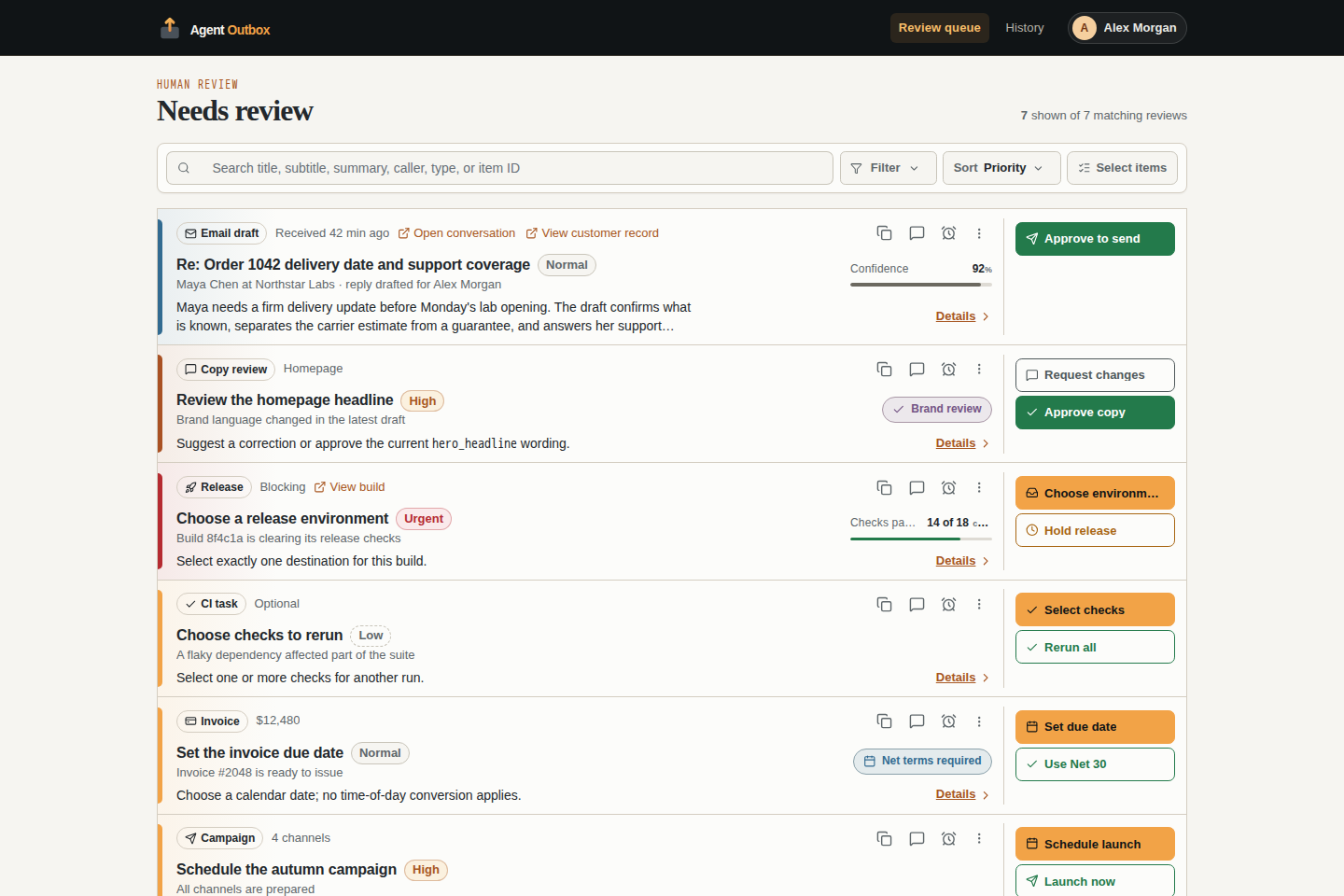The image size is (1344, 896).
Task: Copy icon on the CI task row
Action: (x=884, y=604)
